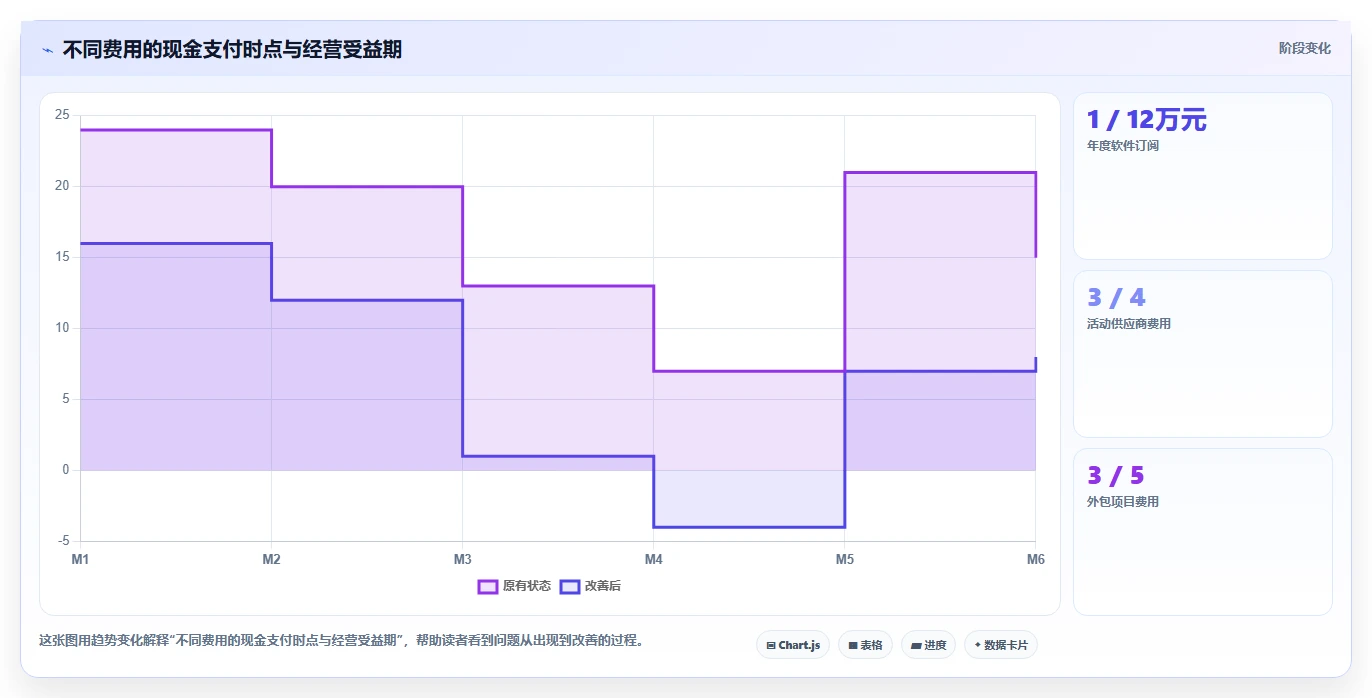Viewport: 1372px width, 698px height.
Task: Click the 进度 tag
Action: (928, 645)
